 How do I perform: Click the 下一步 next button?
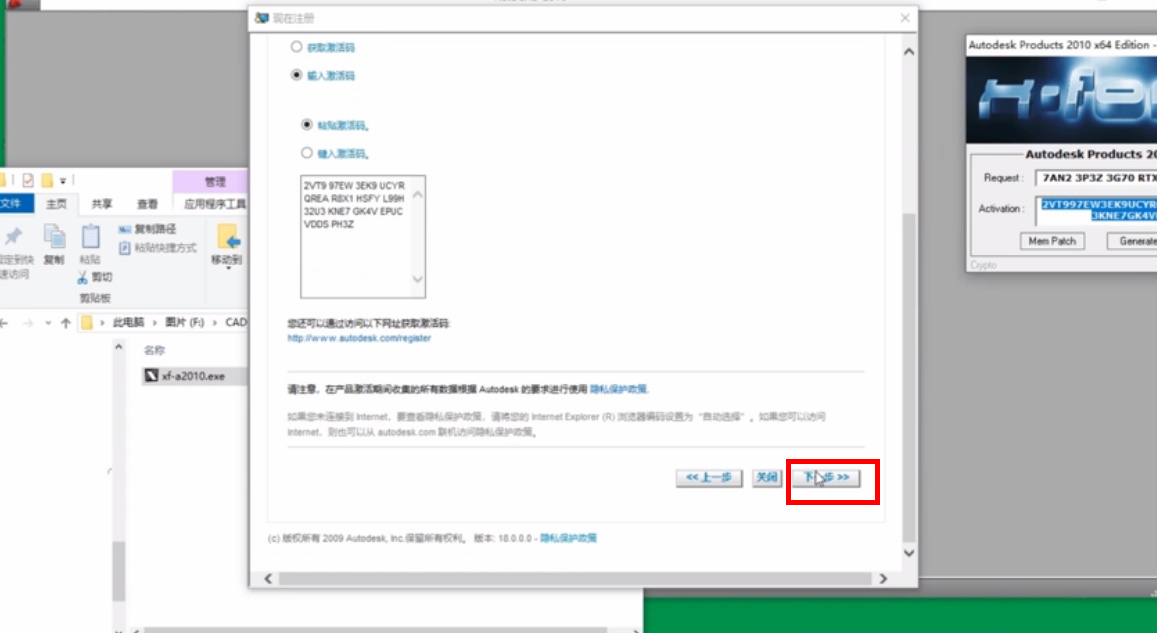[x=826, y=477]
